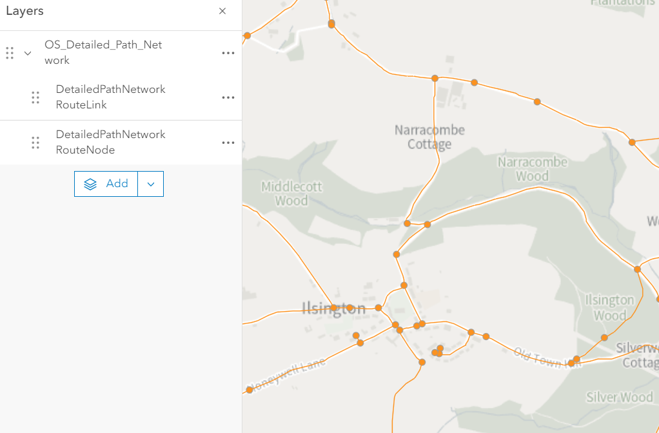Image resolution: width=659 pixels, height=433 pixels.
Task: Select the DetailedPathNetwork RouteNode layer
Action: tap(110, 143)
